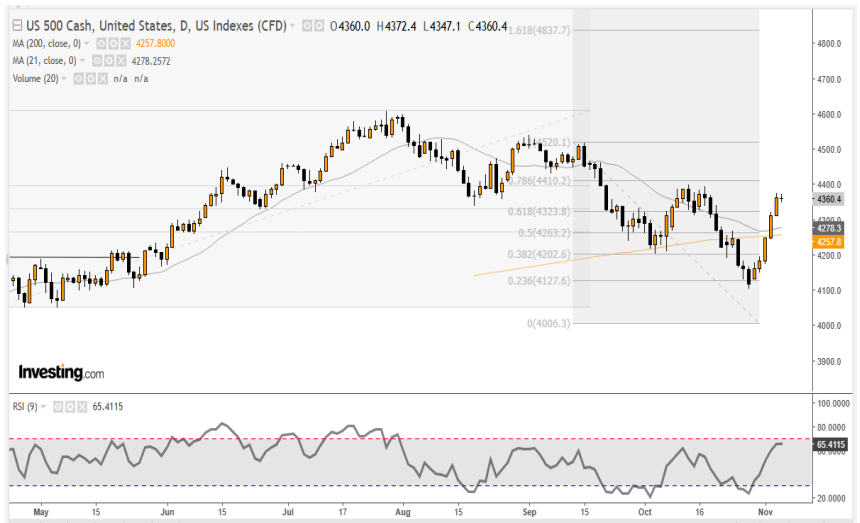Open settings for the US 500 Cash series
Screen dimensions: 860x523
[319, 25]
